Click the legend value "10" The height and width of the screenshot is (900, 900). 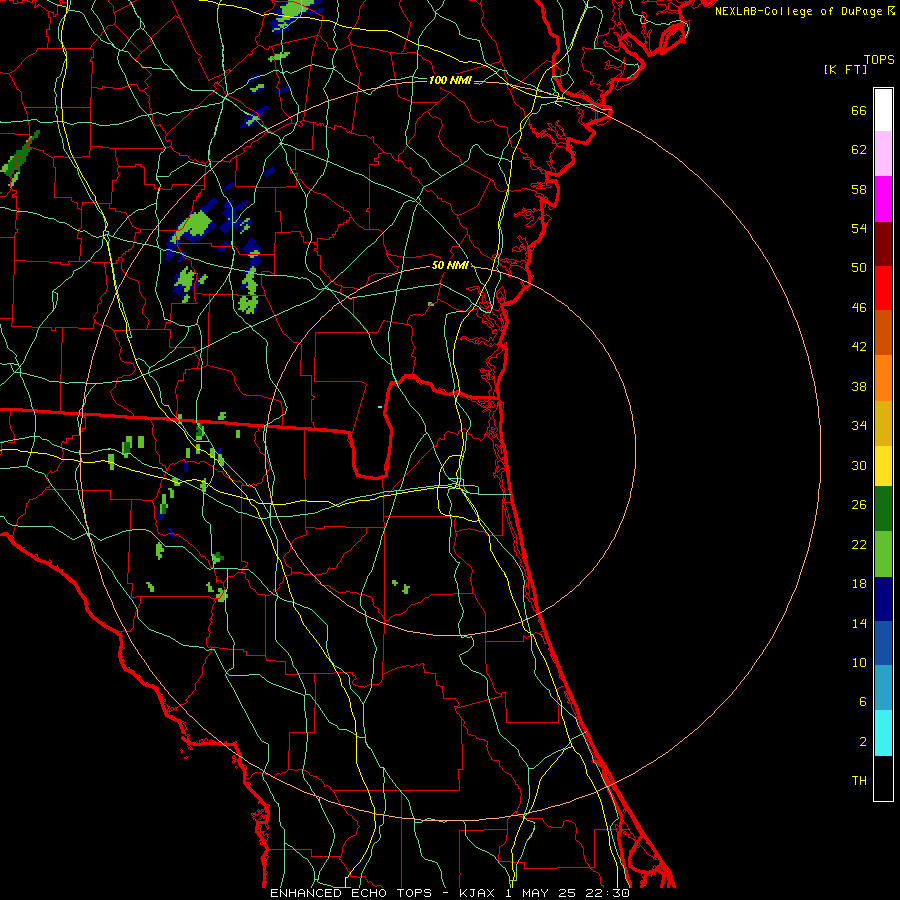tap(859, 662)
